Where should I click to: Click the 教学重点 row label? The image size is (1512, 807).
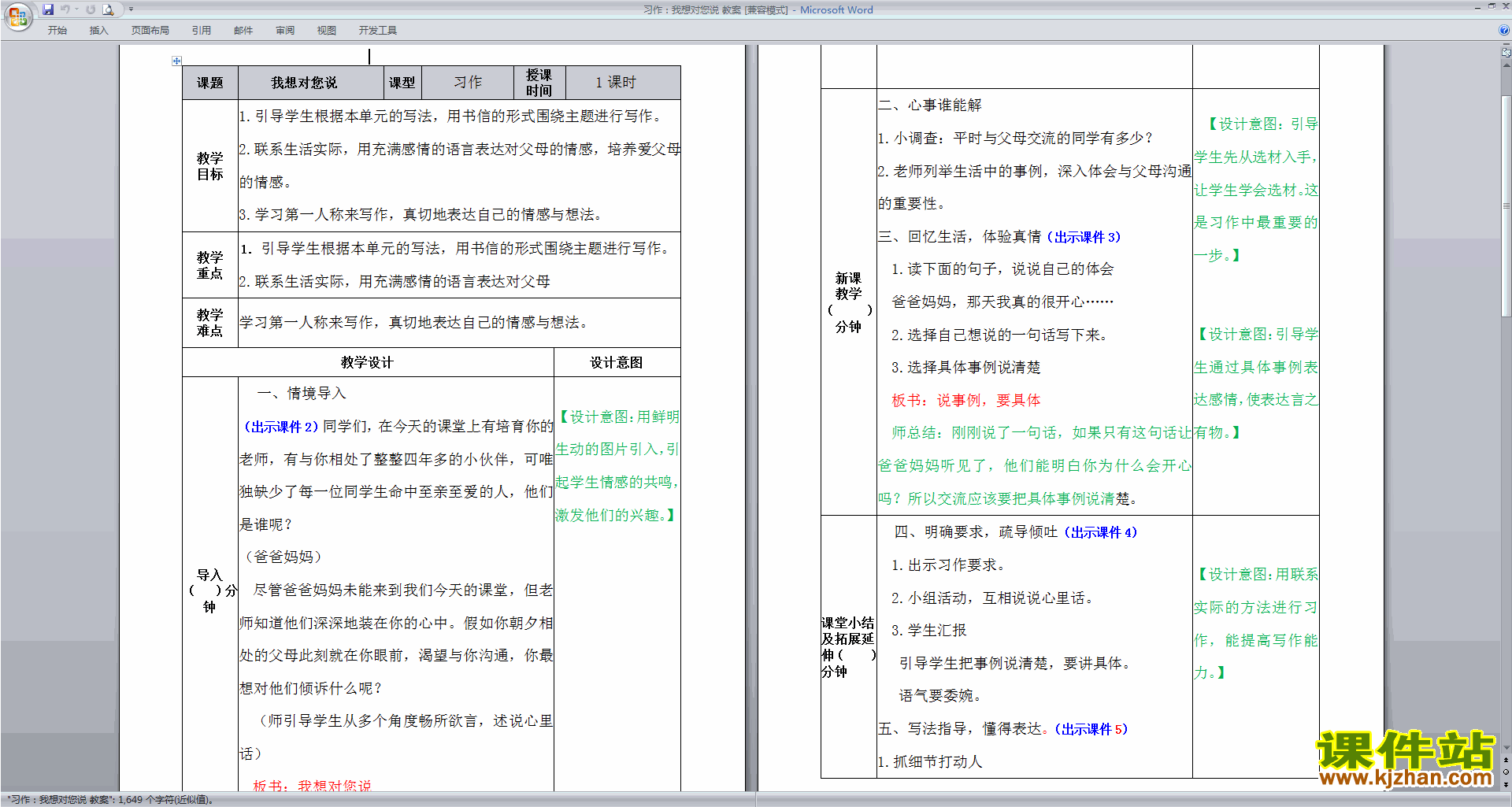pos(210,265)
